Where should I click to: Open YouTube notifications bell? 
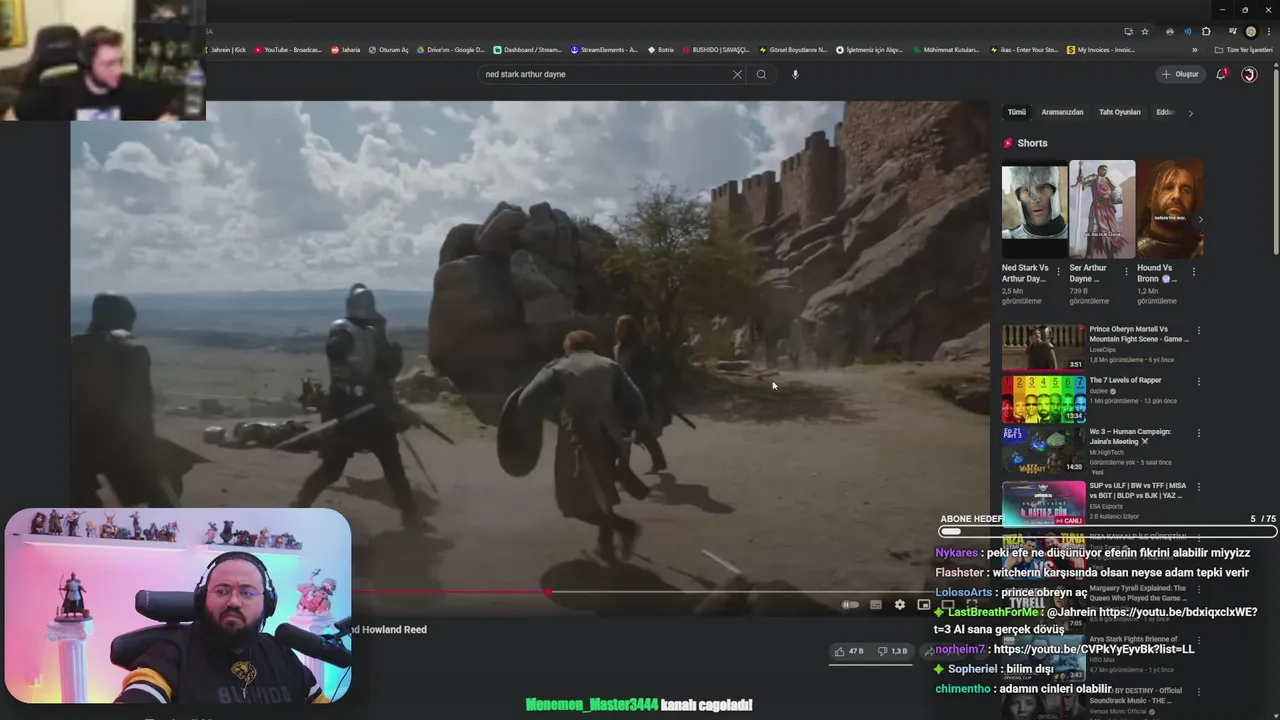(x=1221, y=74)
